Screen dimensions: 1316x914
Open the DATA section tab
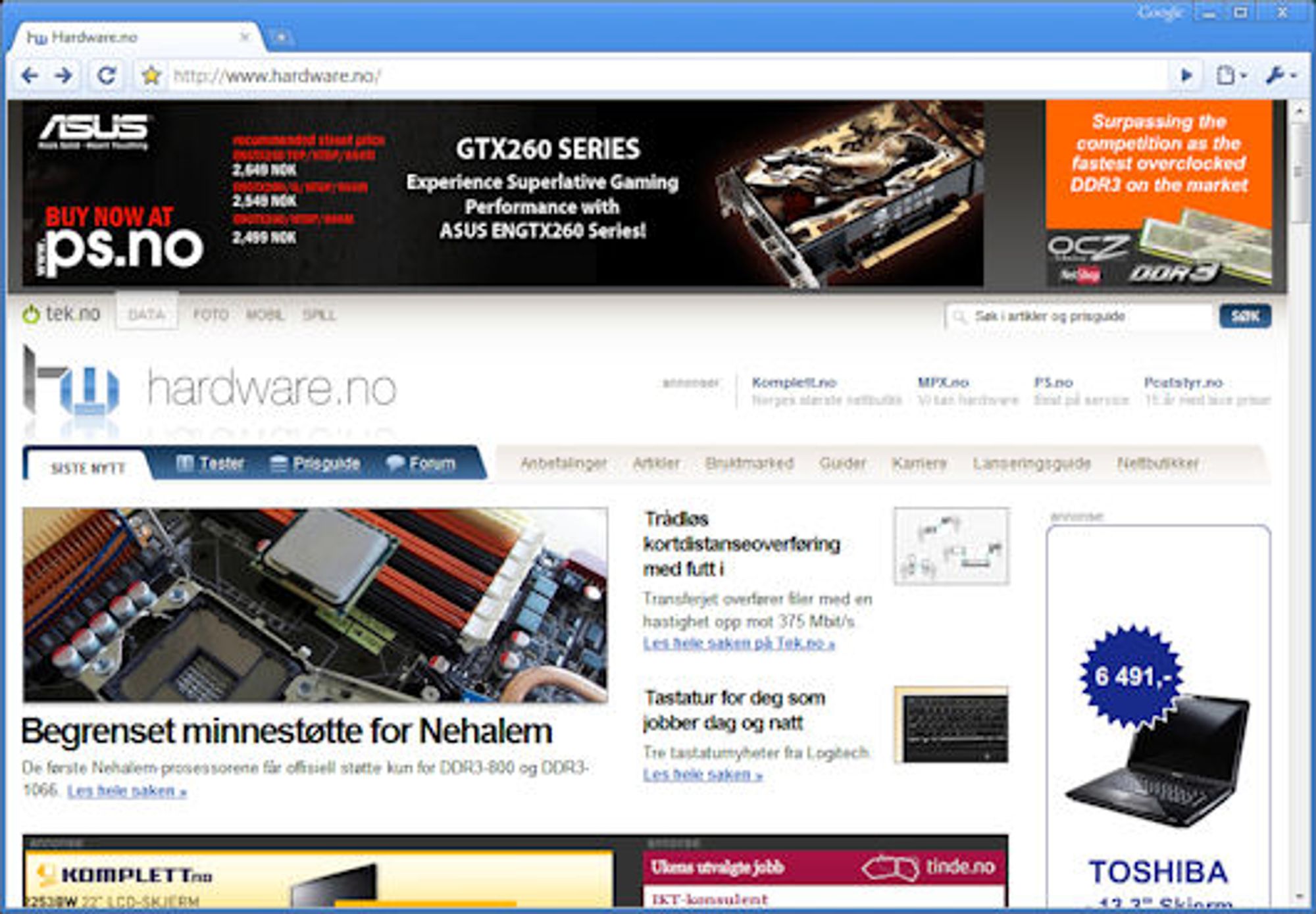coord(147,315)
